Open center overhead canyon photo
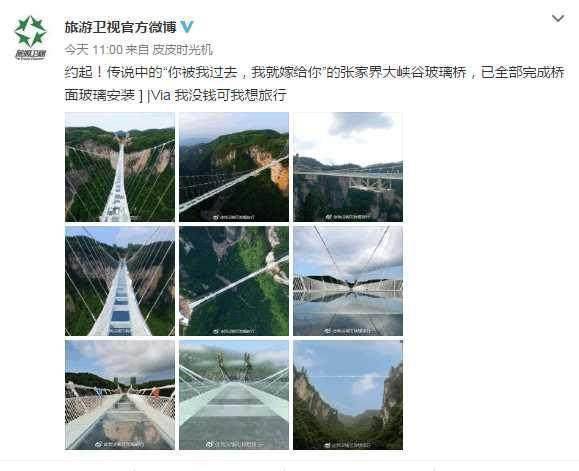The image size is (579, 471). [234, 281]
